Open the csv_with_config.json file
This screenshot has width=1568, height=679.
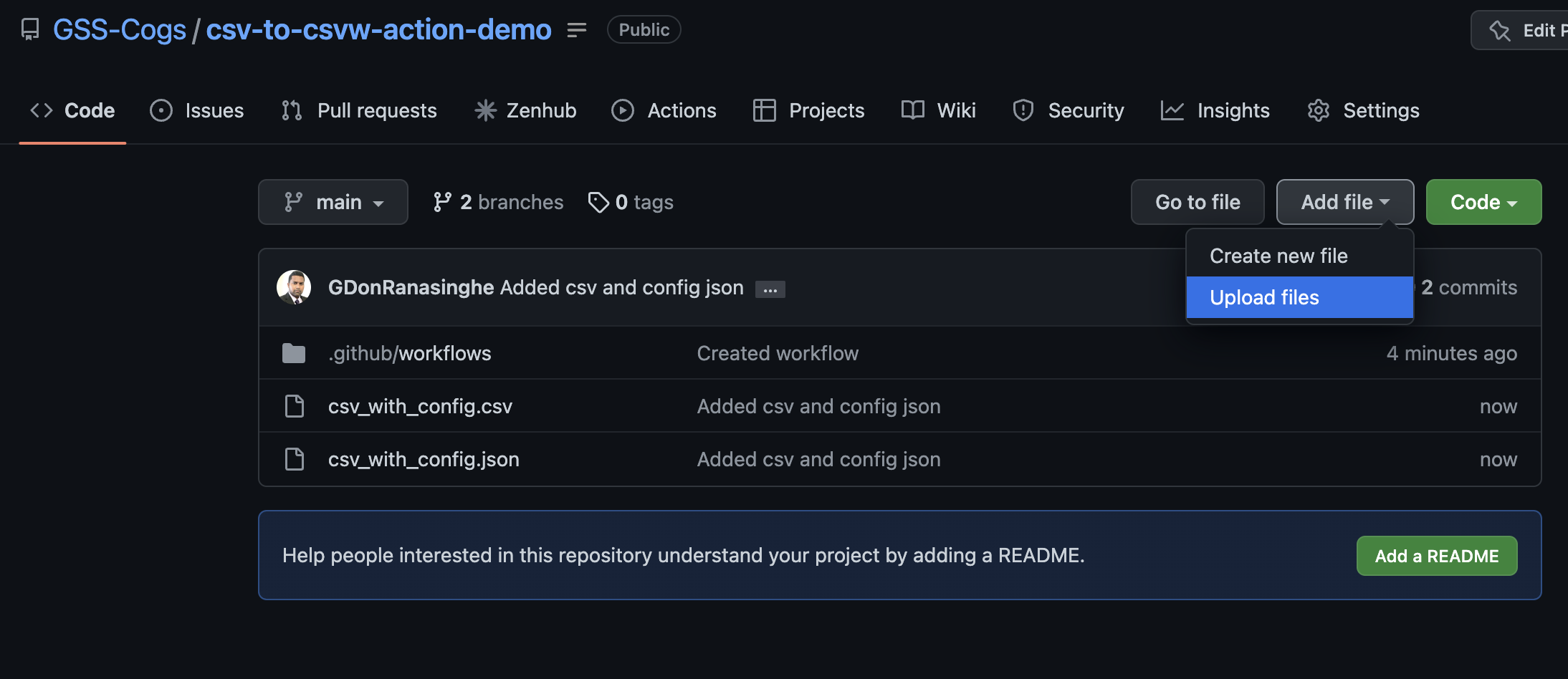pos(424,459)
